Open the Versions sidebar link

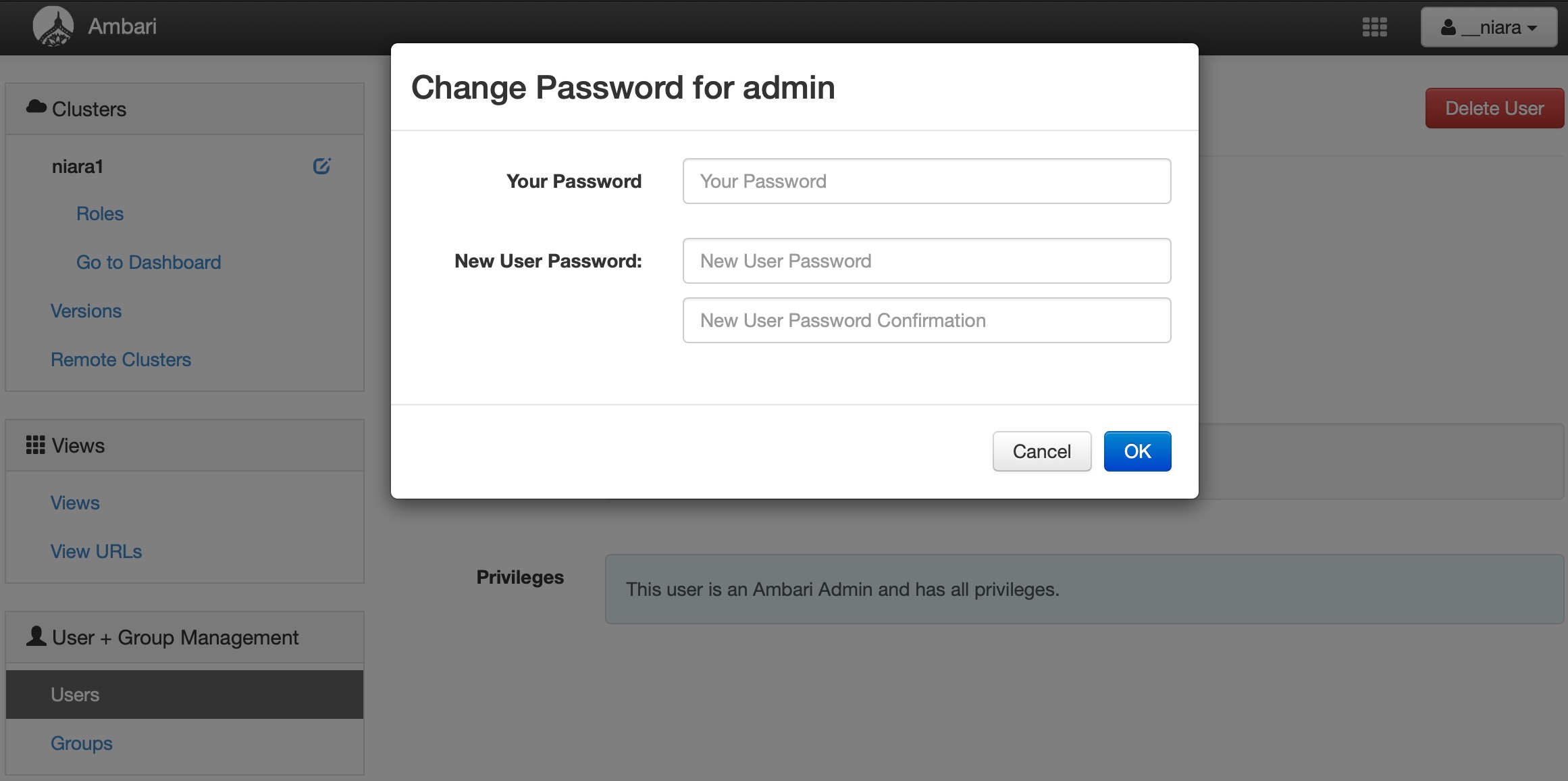point(86,311)
